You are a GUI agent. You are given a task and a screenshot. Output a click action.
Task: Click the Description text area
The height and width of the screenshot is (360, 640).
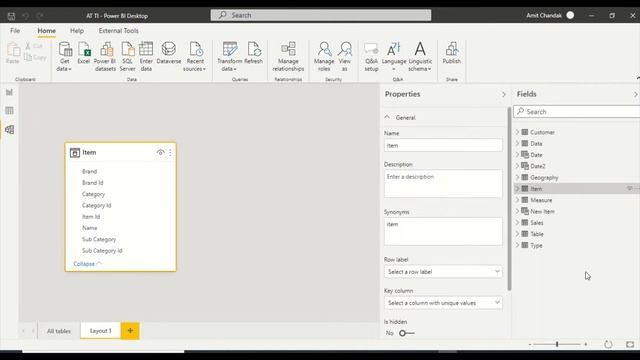[x=443, y=184]
